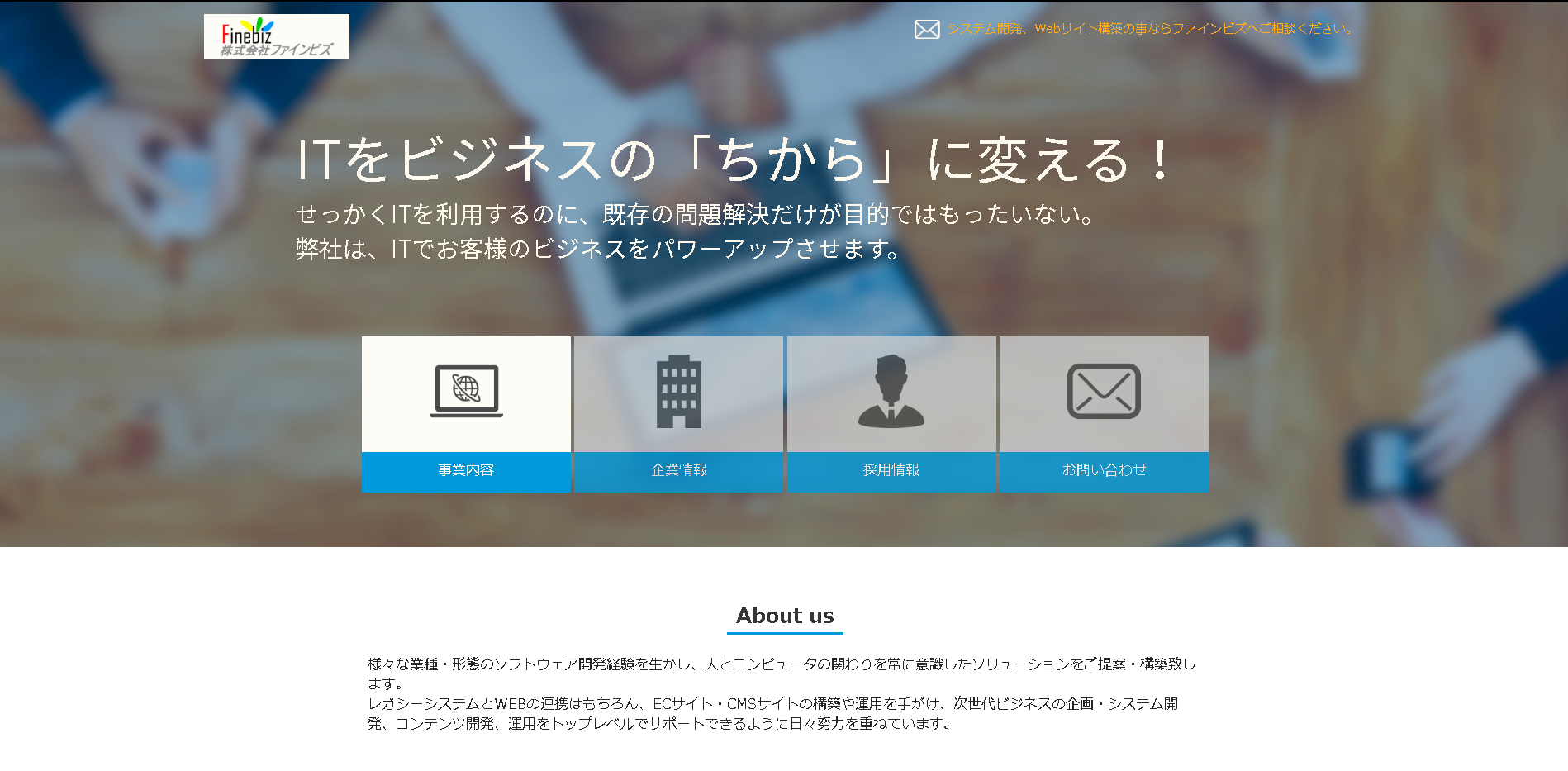Click the blue underline beneath About us
Viewport: 1568px width, 771px height.
pos(784,634)
